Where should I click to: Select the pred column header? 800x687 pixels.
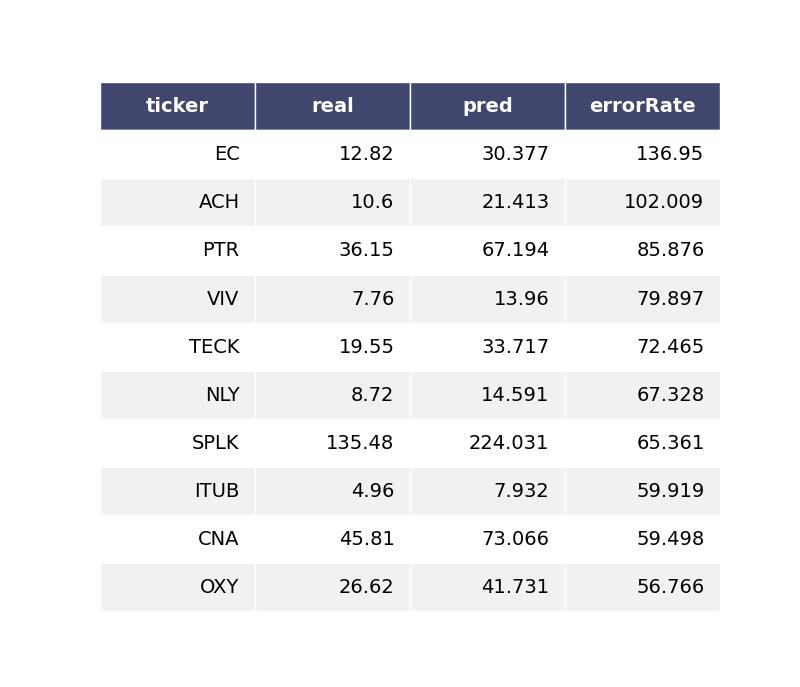tap(487, 106)
